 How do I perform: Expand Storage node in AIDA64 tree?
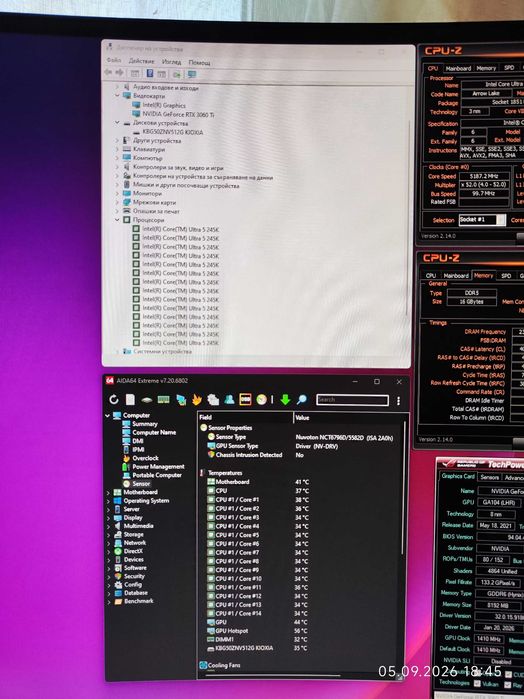(108, 535)
